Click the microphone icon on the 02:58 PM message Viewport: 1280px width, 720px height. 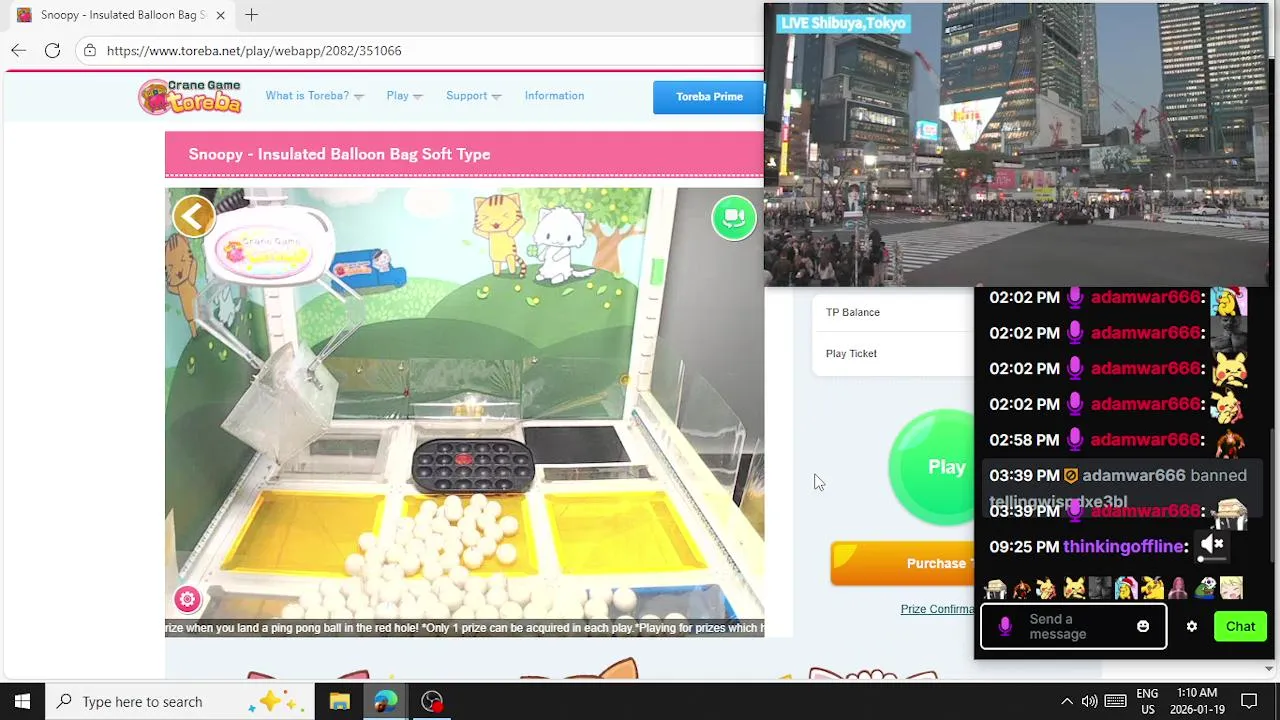coord(1075,440)
